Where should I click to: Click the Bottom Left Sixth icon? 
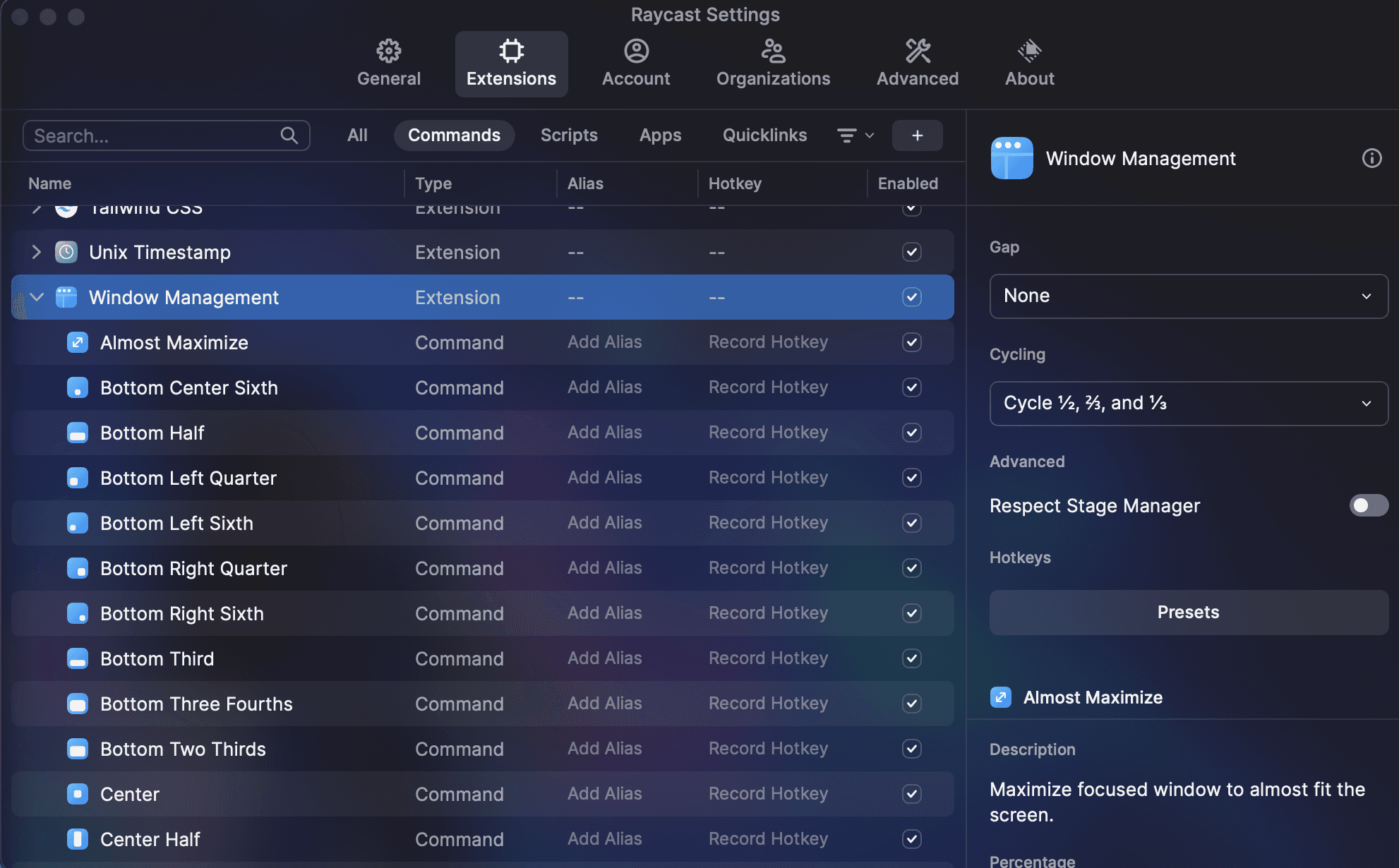(x=78, y=523)
